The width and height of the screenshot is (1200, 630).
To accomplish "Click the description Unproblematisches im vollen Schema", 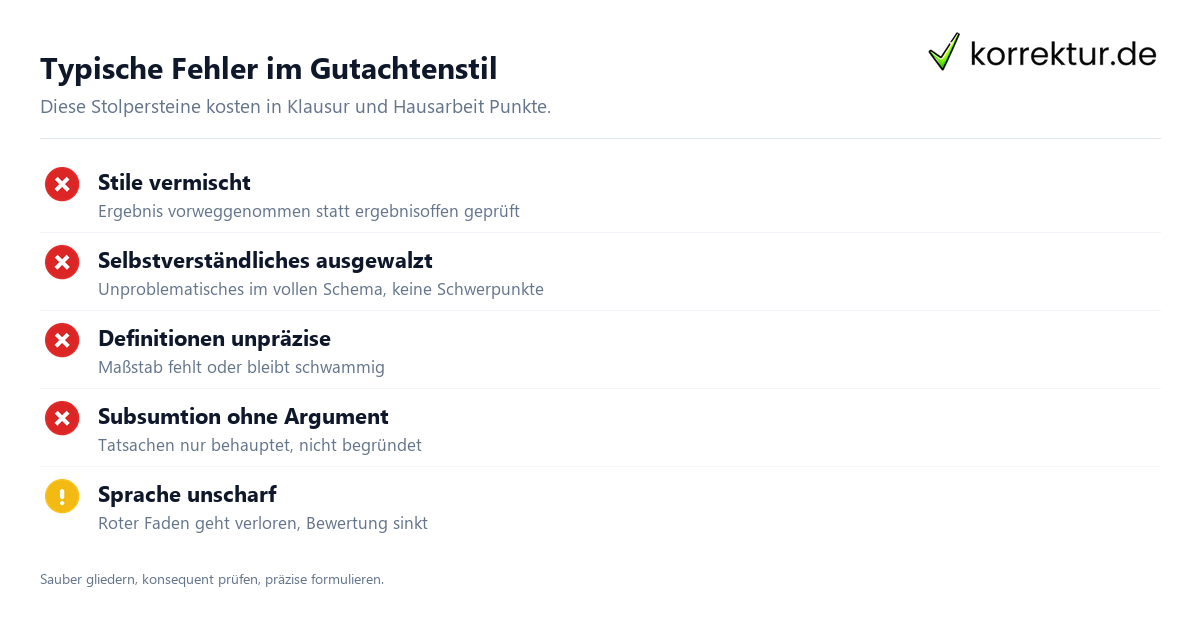I will pyautogui.click(x=321, y=290).
